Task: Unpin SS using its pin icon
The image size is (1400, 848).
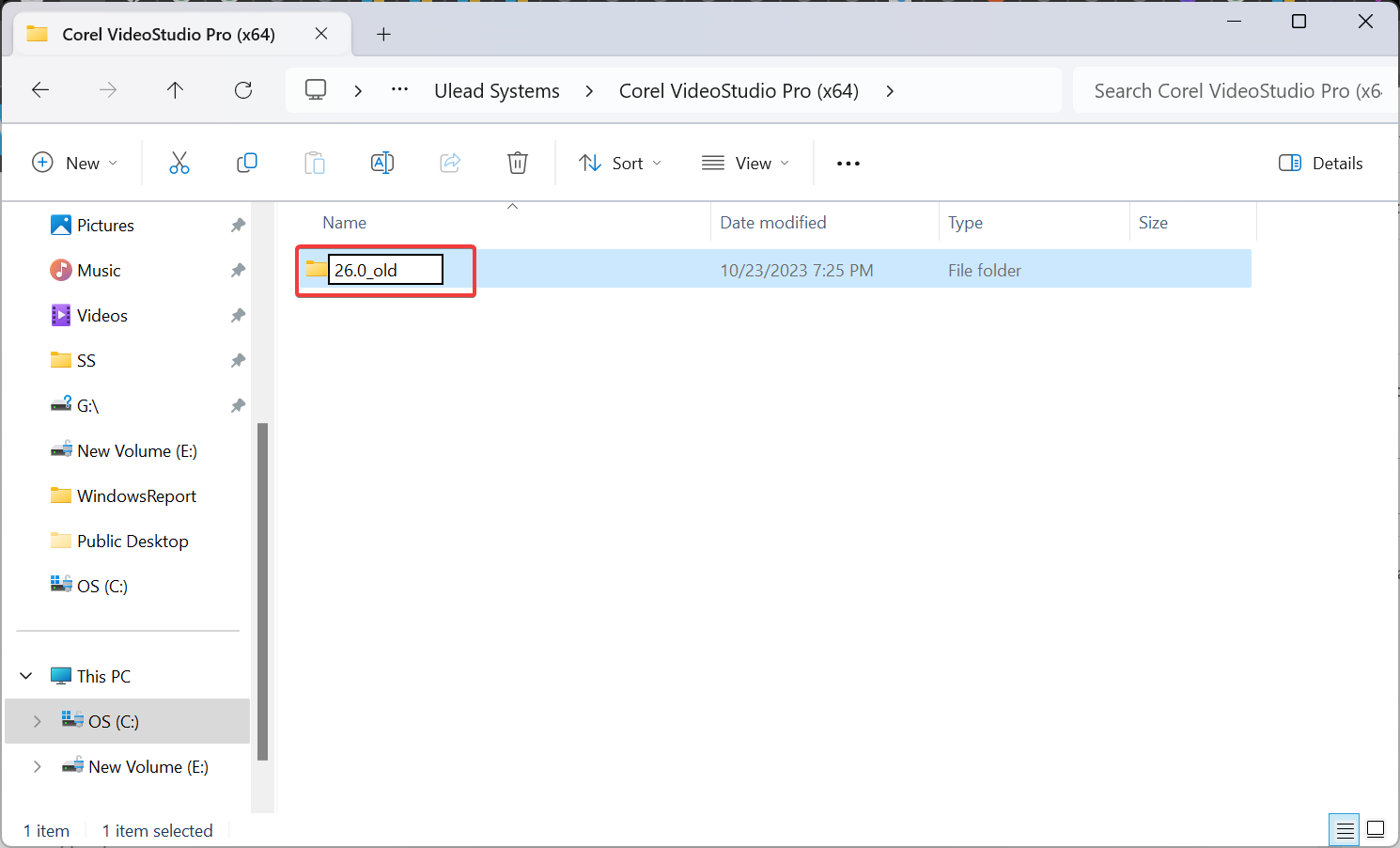Action: click(238, 360)
